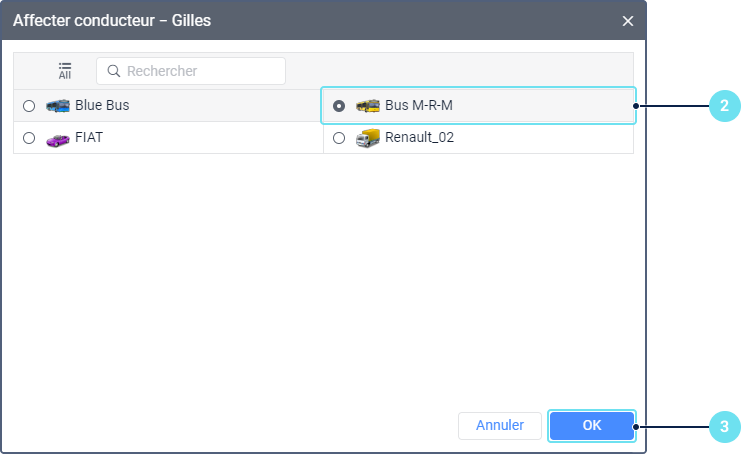
Task: Click the magnifier search icon
Action: [113, 71]
